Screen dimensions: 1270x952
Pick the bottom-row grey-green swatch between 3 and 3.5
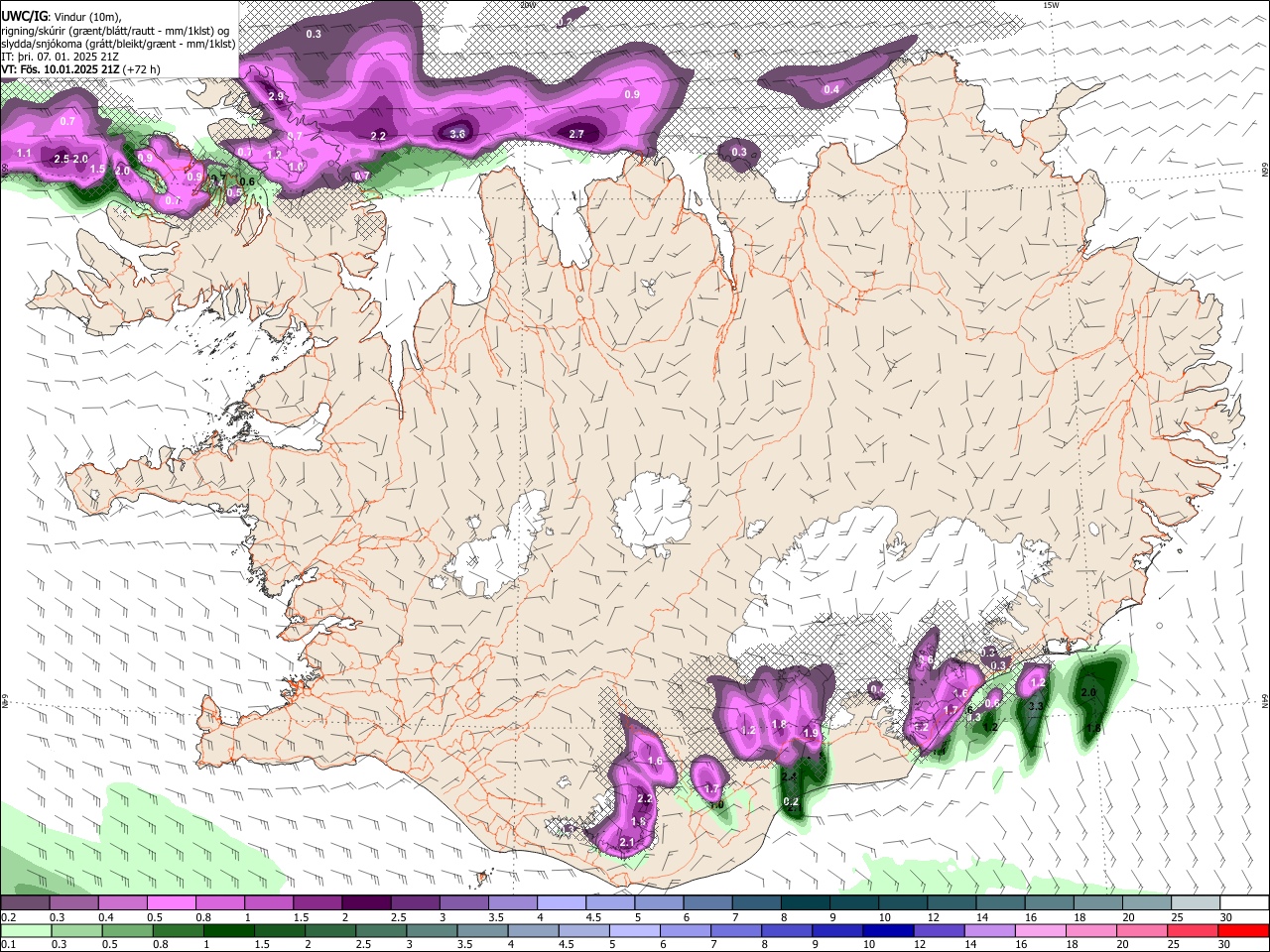click(433, 931)
